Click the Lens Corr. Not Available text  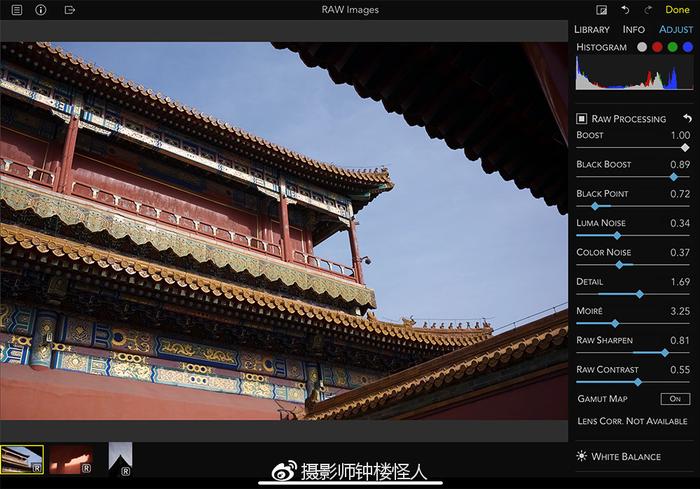(632, 421)
